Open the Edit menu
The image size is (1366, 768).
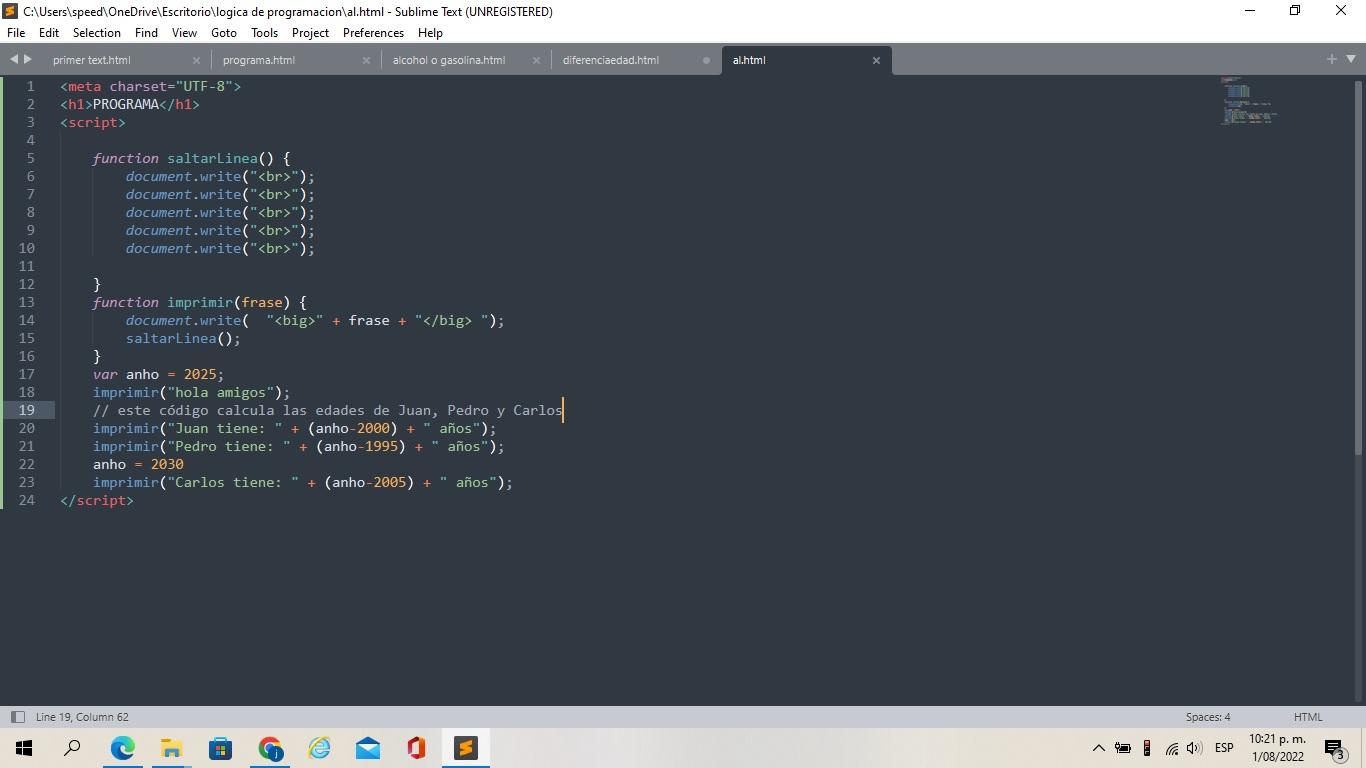(48, 33)
